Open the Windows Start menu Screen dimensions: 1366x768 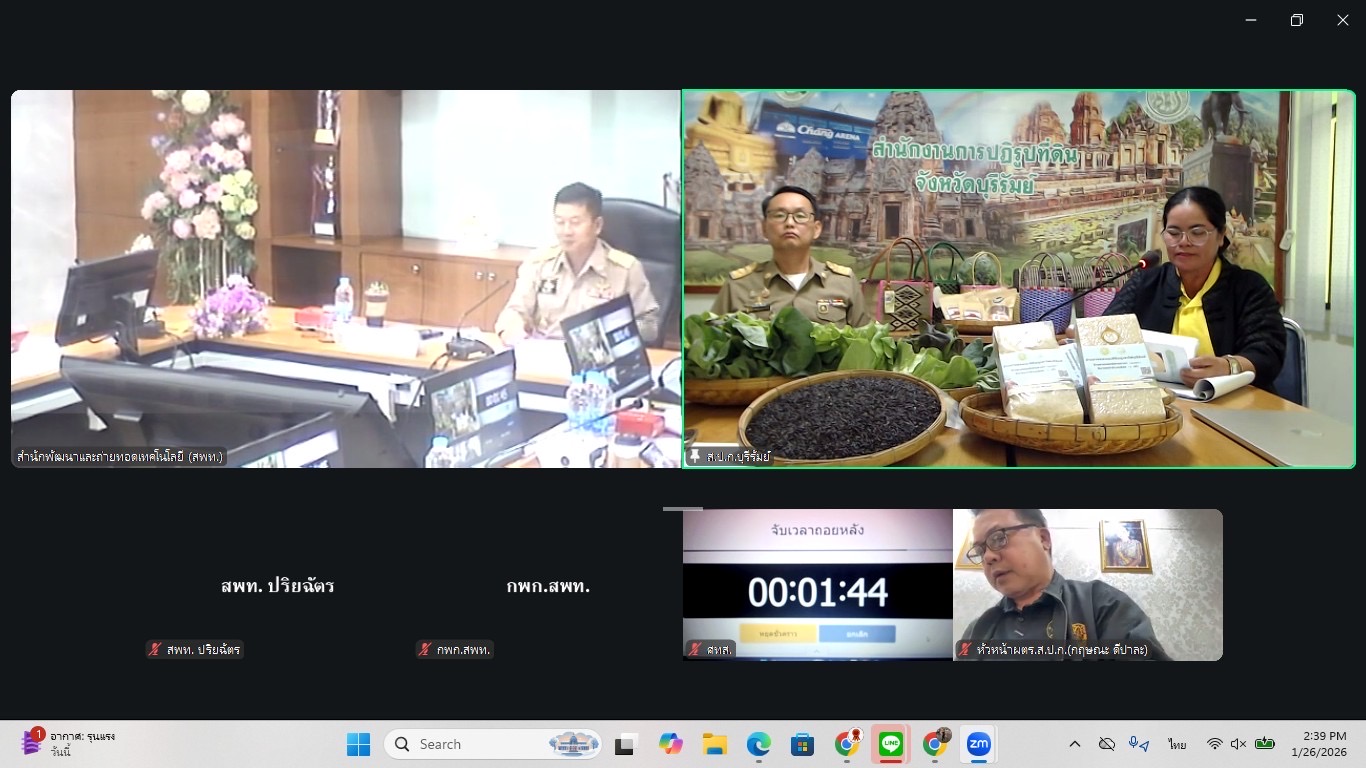coord(358,744)
